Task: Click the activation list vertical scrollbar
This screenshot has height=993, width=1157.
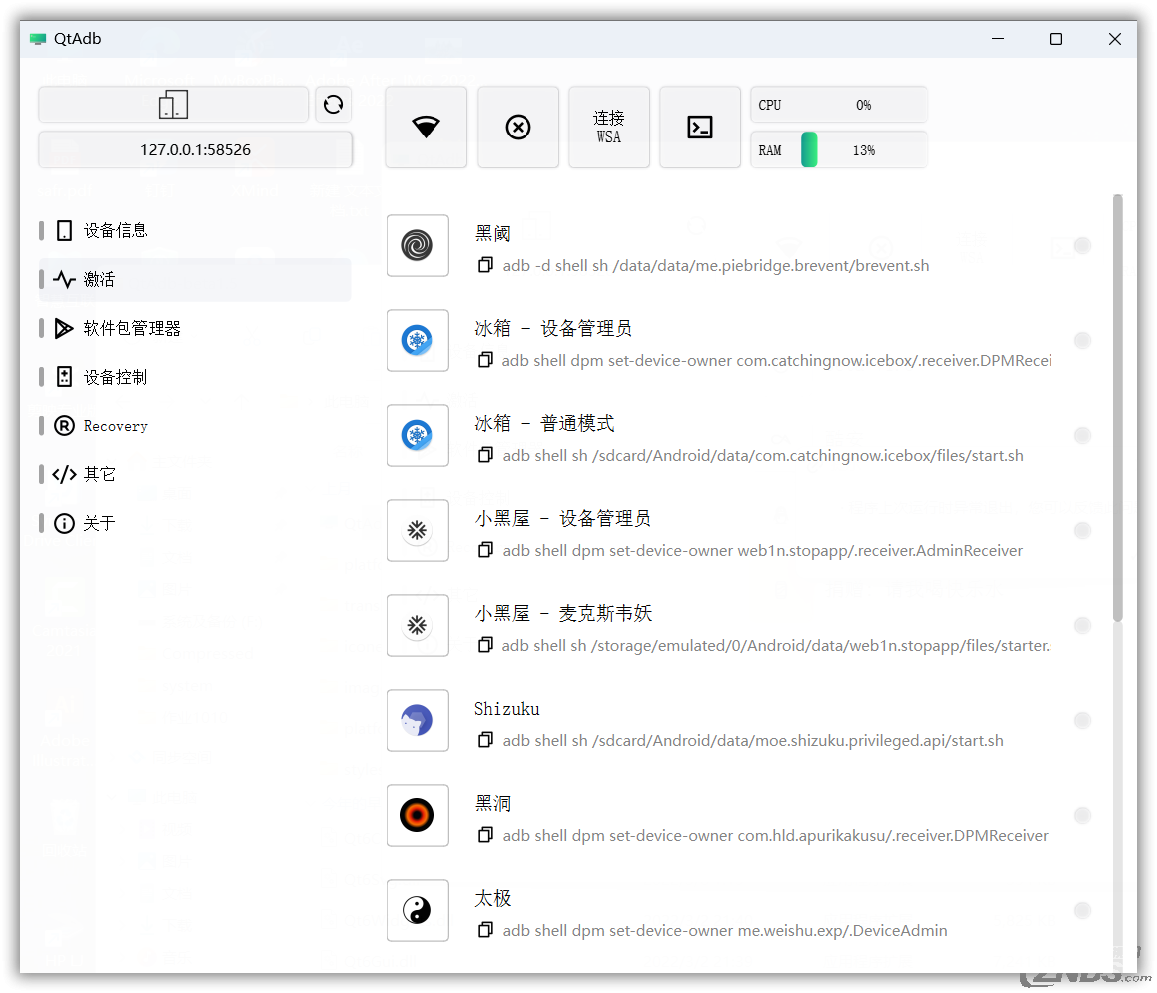Action: pos(1118,408)
